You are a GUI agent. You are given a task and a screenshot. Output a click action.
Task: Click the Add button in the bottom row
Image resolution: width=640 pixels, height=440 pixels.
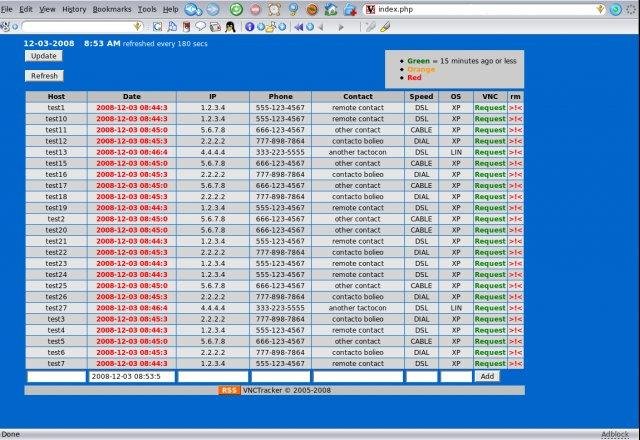pos(487,376)
